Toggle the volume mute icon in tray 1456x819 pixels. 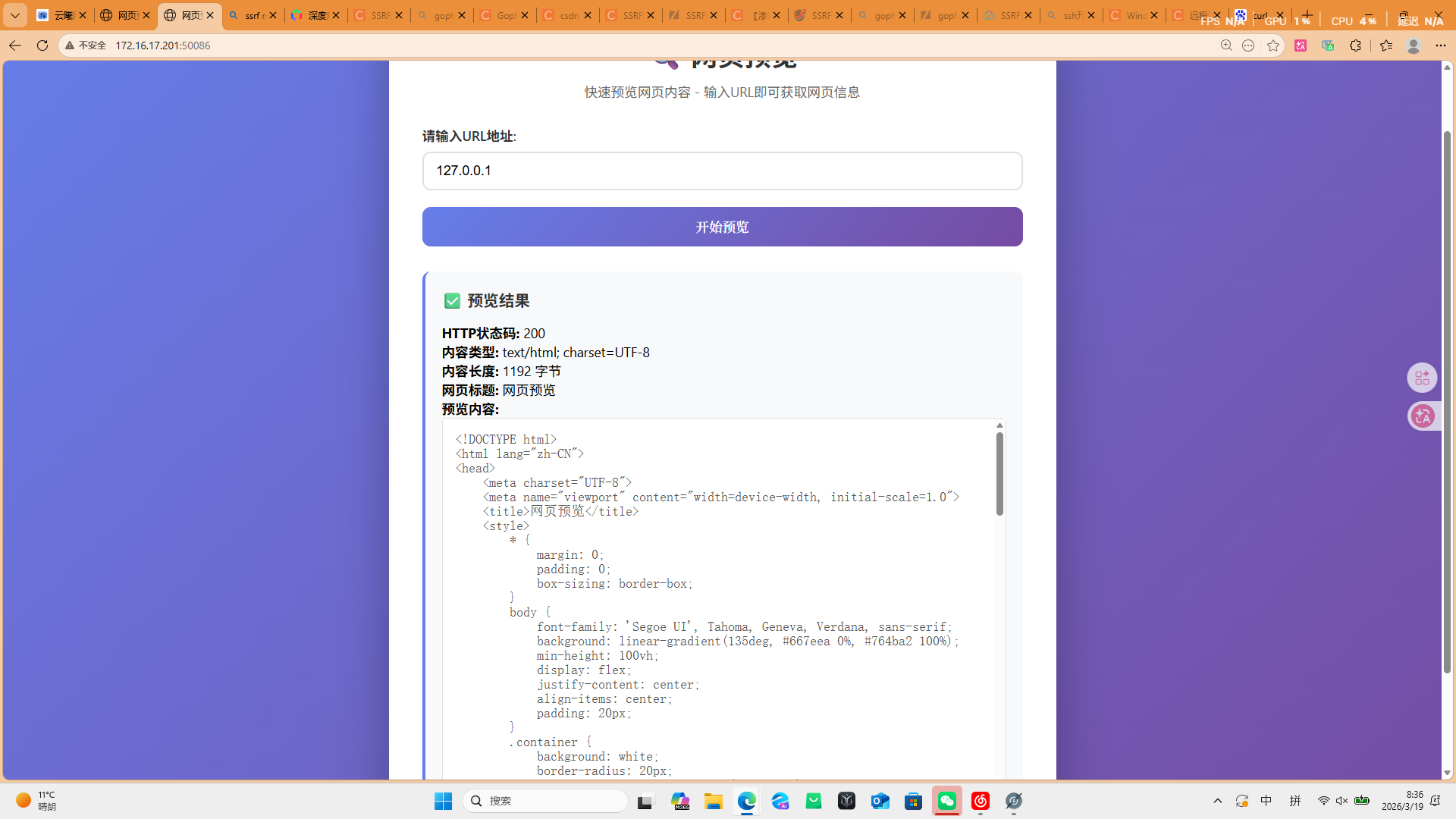[1342, 801]
